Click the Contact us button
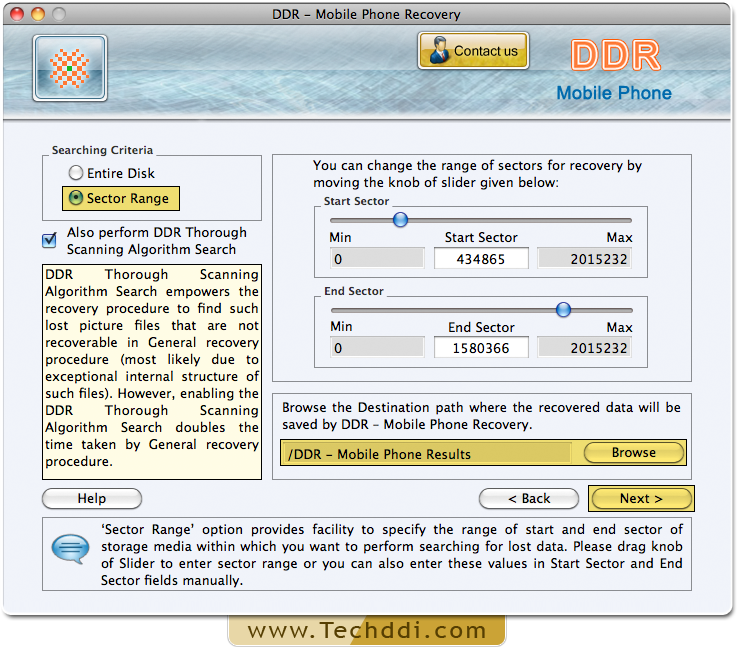The width and height of the screenshot is (737, 647). [x=473, y=51]
